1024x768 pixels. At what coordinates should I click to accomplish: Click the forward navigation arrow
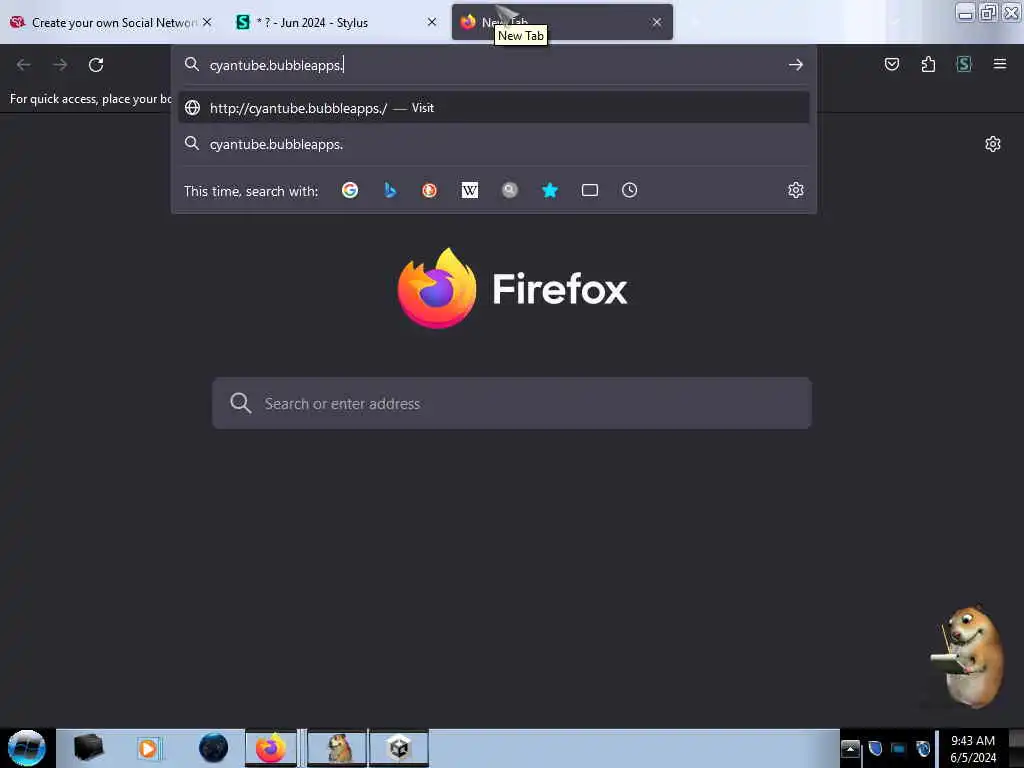(60, 65)
